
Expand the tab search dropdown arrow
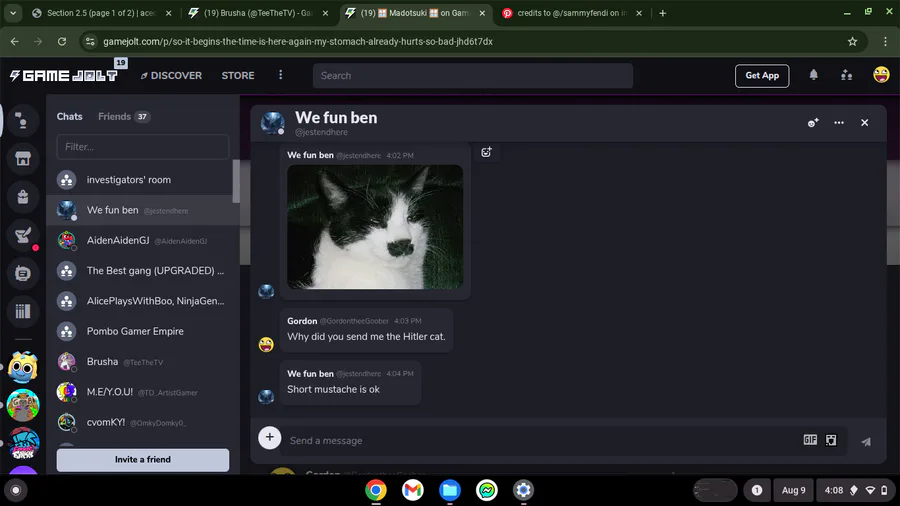click(x=13, y=13)
